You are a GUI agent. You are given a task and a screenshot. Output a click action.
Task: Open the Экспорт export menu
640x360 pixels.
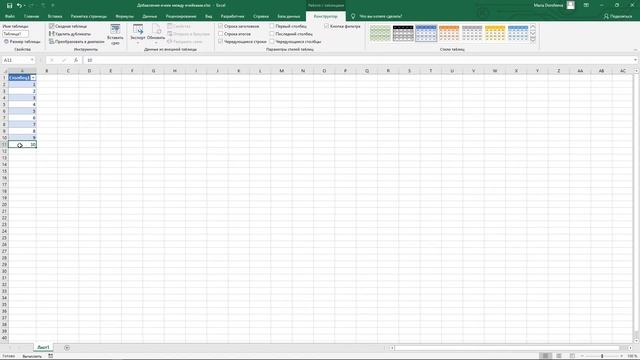[138, 34]
